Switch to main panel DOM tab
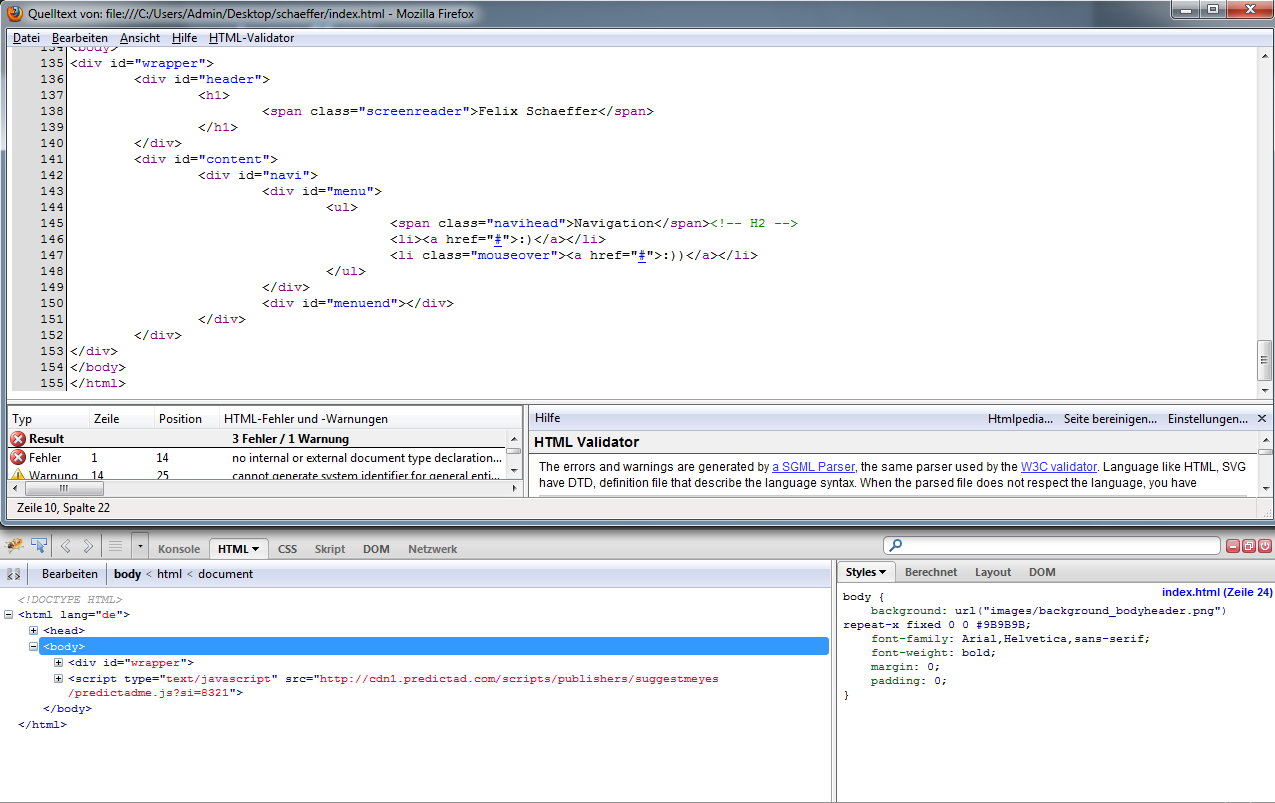The image size is (1275, 803). [376, 549]
